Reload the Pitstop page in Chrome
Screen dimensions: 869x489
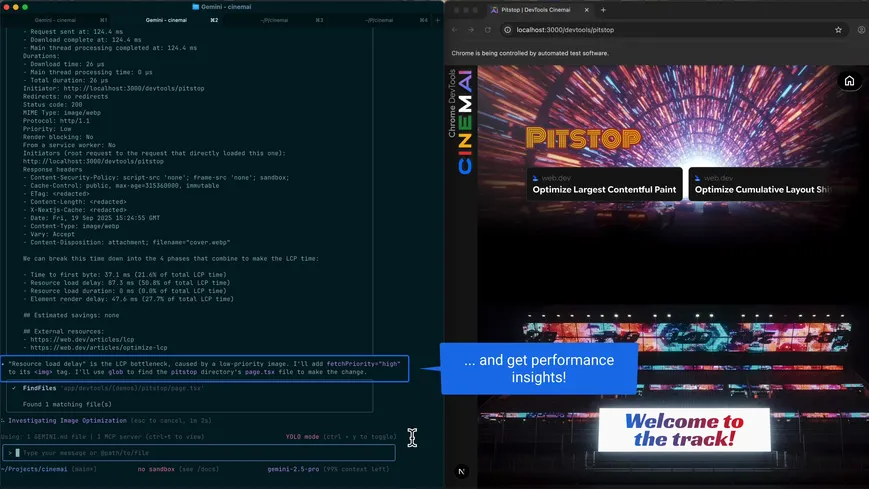[488, 30]
